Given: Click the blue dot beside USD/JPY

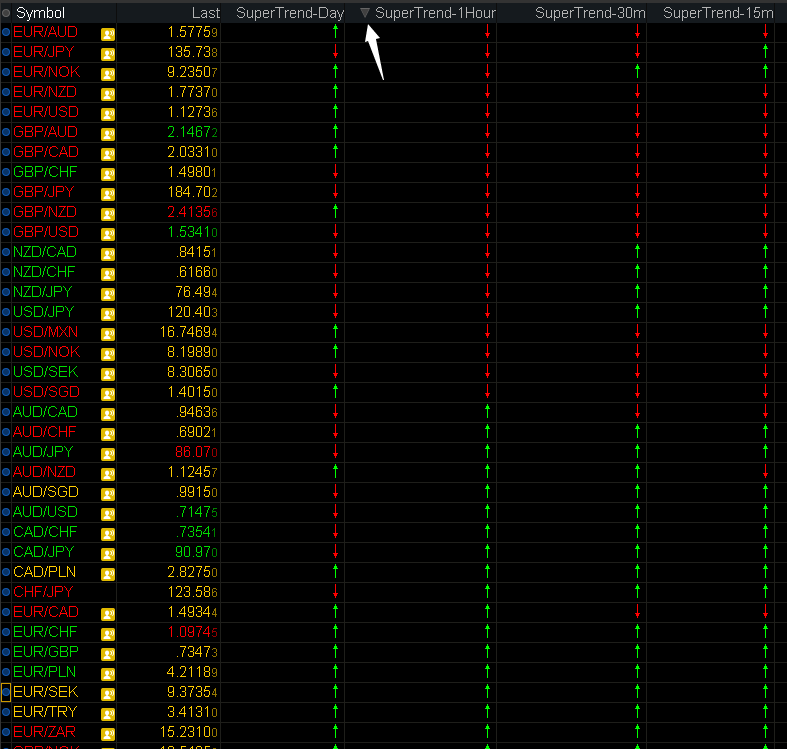Looking at the screenshot, I should pos(6,312).
